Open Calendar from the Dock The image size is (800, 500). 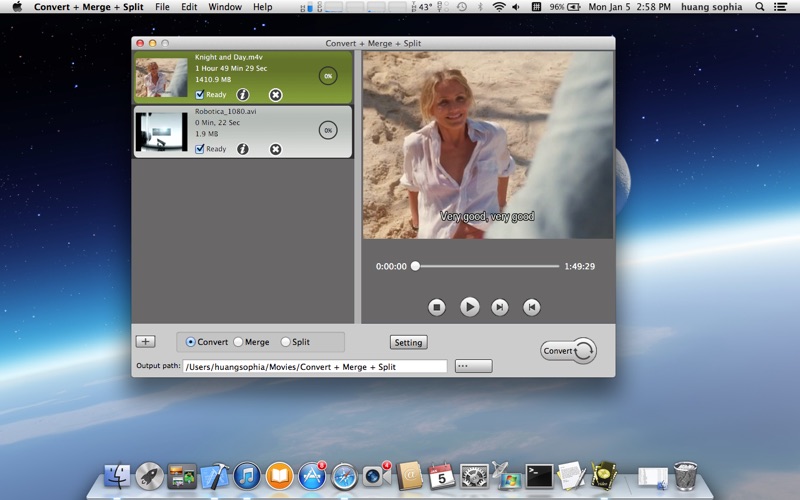pyautogui.click(x=441, y=476)
